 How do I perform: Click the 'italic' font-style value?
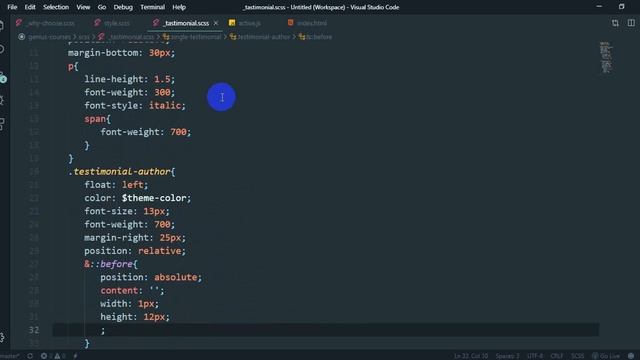pyautogui.click(x=165, y=106)
